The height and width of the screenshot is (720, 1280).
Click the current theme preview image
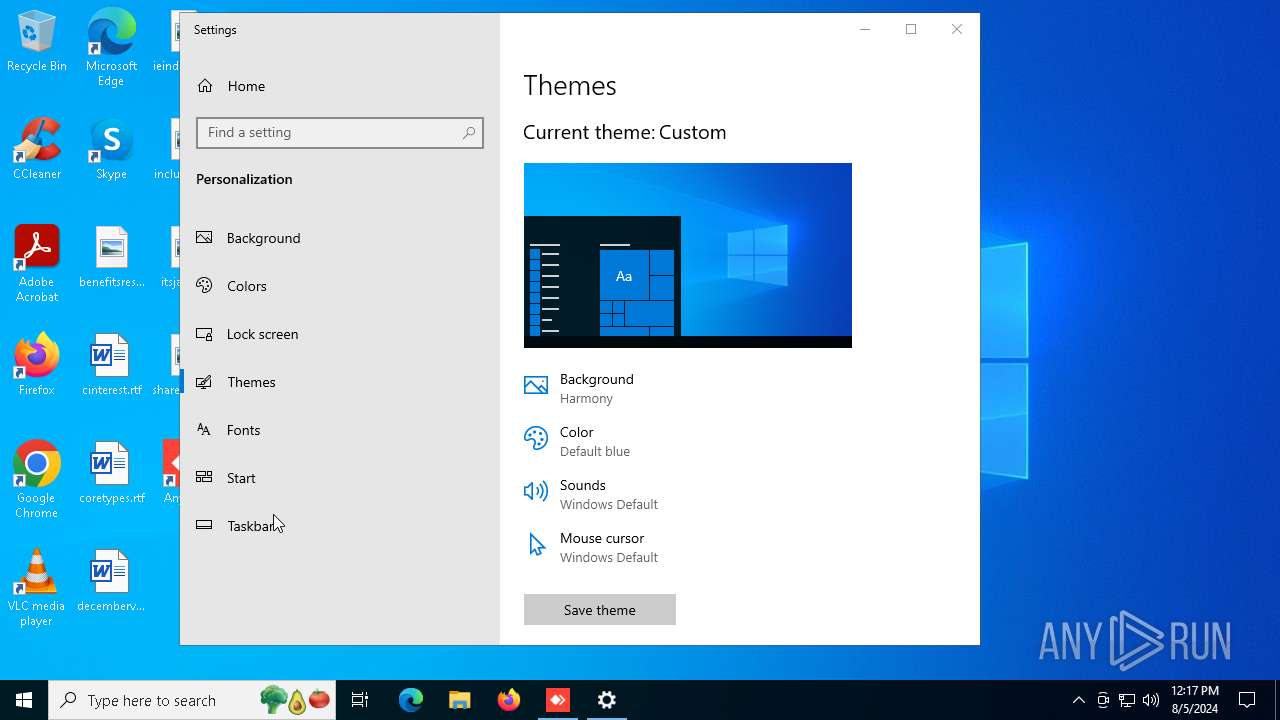click(688, 255)
